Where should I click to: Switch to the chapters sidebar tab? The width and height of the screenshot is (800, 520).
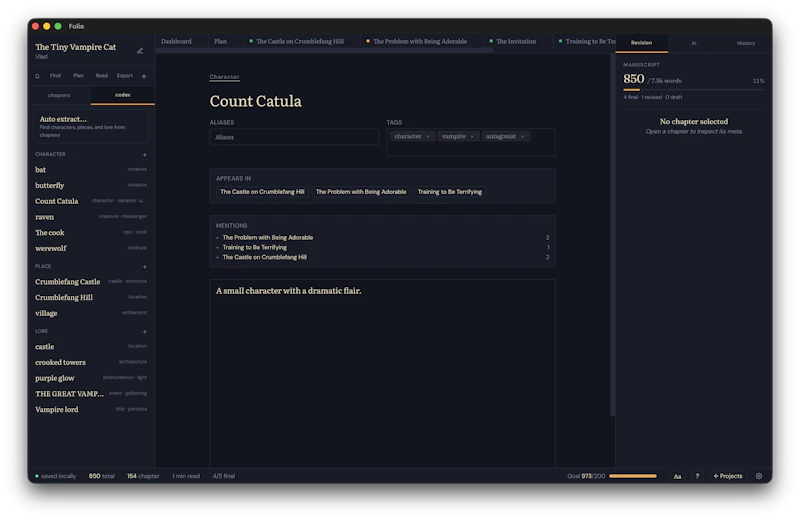pyautogui.click(x=59, y=95)
